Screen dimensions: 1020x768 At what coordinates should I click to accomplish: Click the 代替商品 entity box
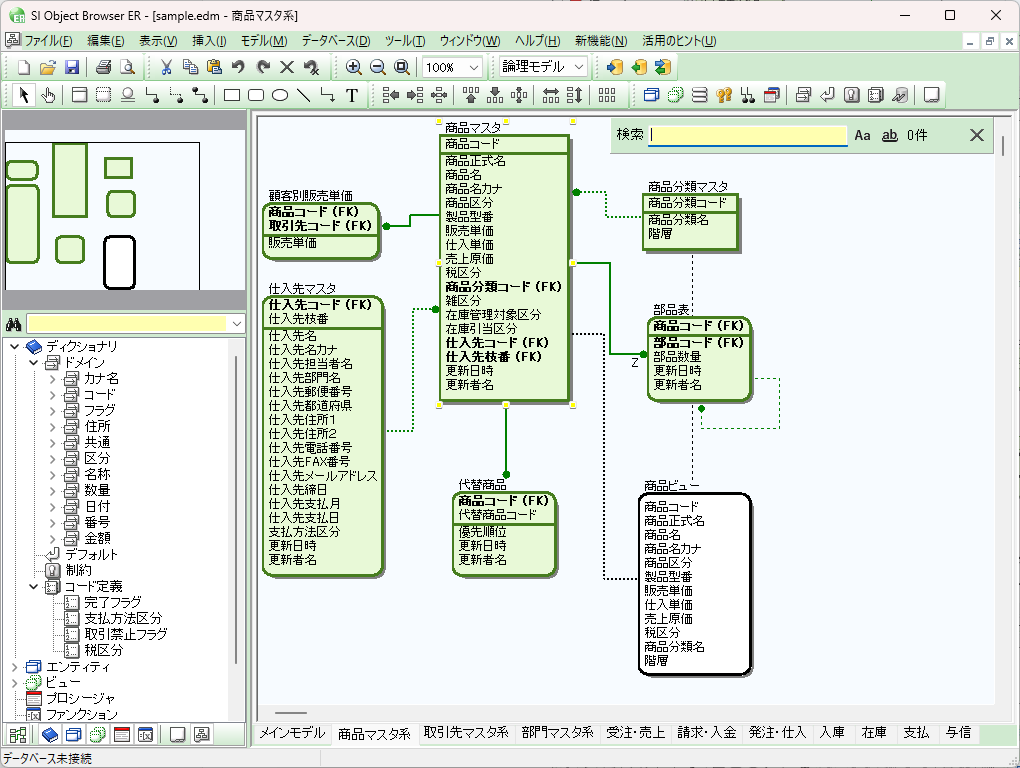click(x=505, y=535)
